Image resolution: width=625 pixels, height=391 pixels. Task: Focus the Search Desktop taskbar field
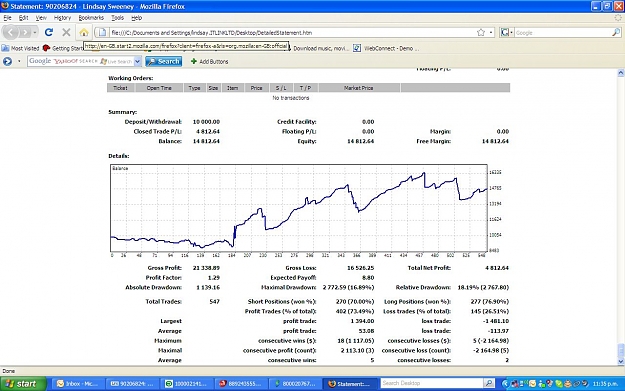431,383
